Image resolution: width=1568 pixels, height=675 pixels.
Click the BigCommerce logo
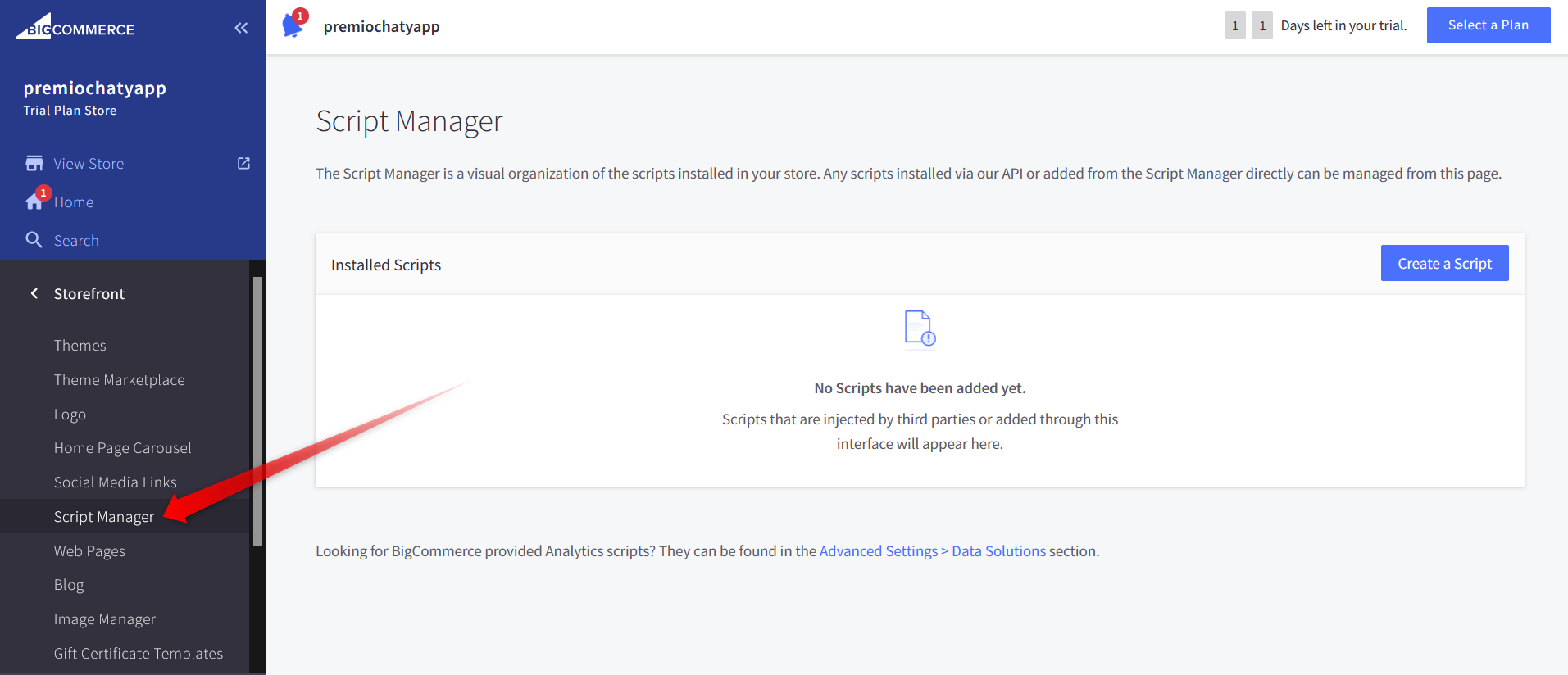(75, 26)
